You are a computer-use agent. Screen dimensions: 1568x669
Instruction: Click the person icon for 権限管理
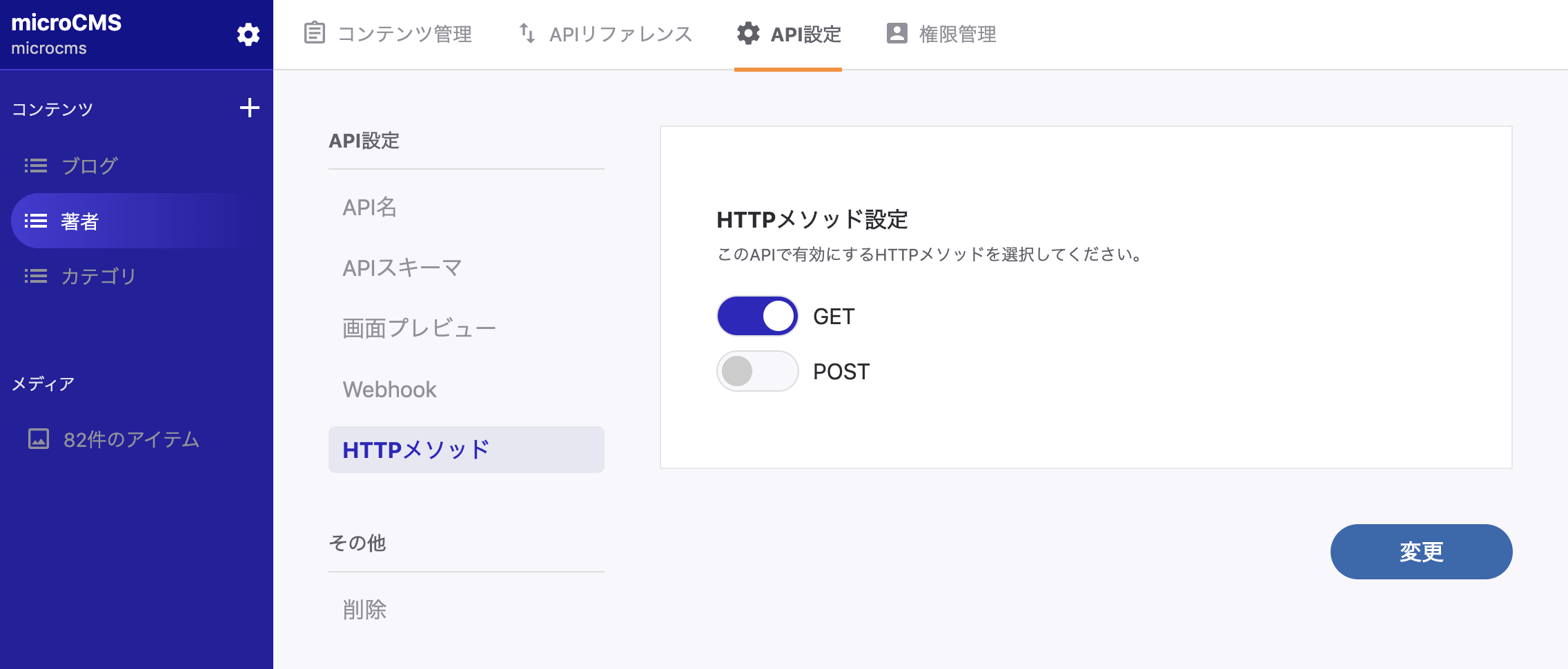click(896, 33)
